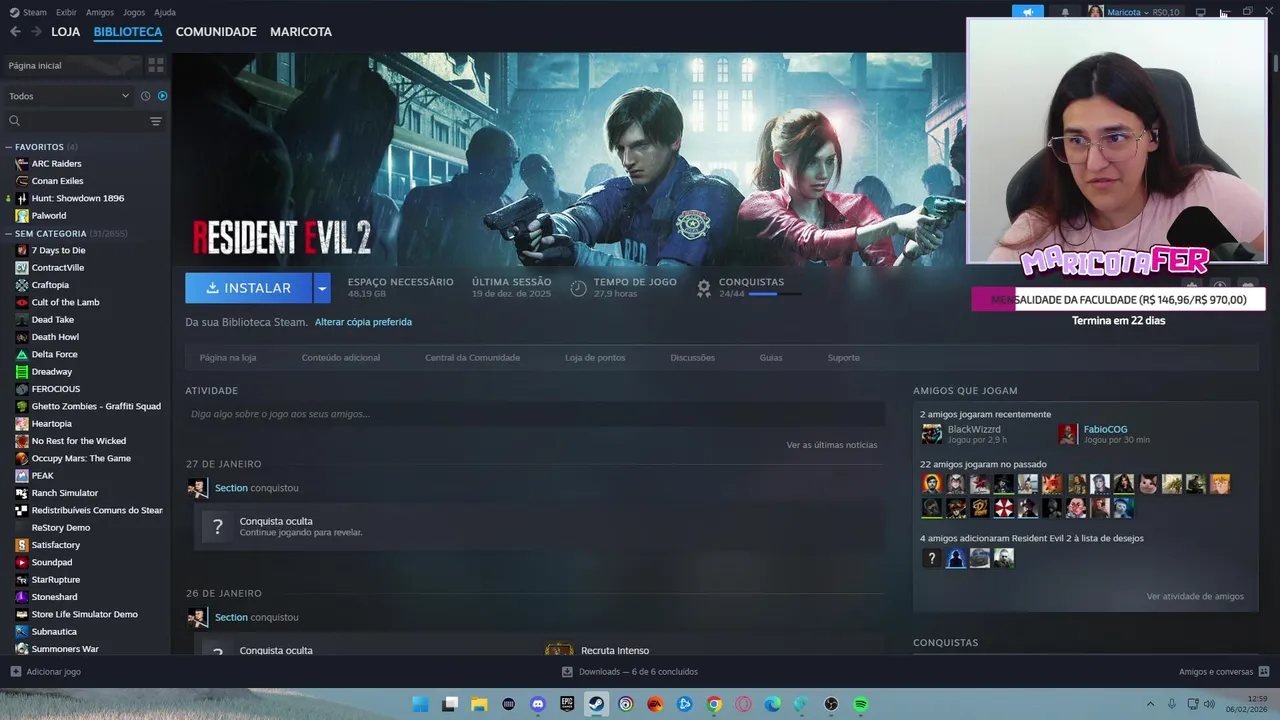Image resolution: width=1280 pixels, height=720 pixels.
Task: Select Subnautica in the library list
Action: coord(54,632)
